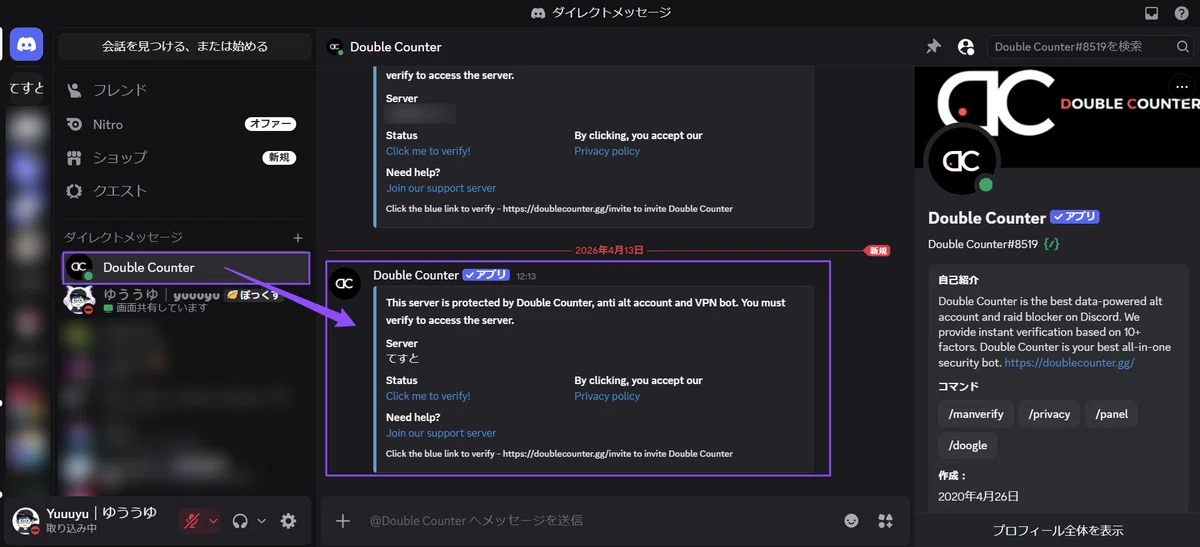Select Double Counter direct message conversation
This screenshot has height=547, width=1200.
coord(186,268)
